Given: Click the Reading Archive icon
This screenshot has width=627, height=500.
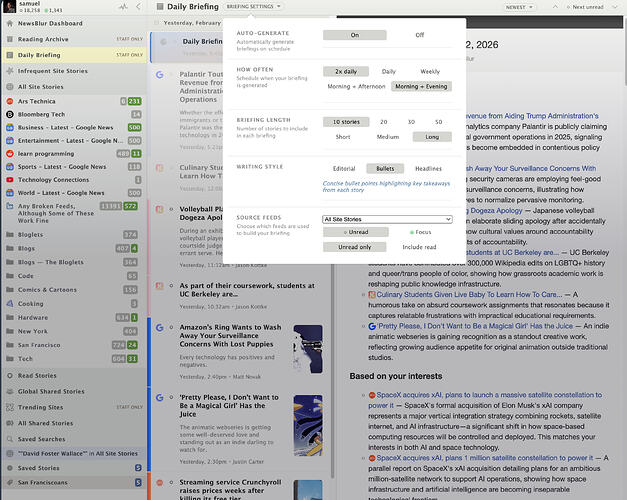Looking at the screenshot, I should tap(10, 39).
